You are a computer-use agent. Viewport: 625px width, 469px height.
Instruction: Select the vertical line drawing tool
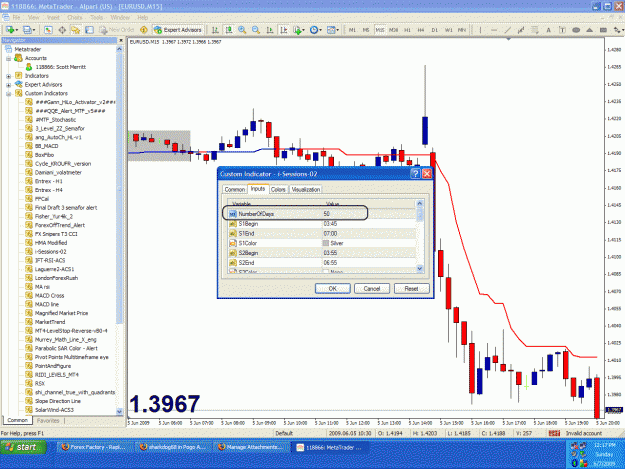click(480, 30)
